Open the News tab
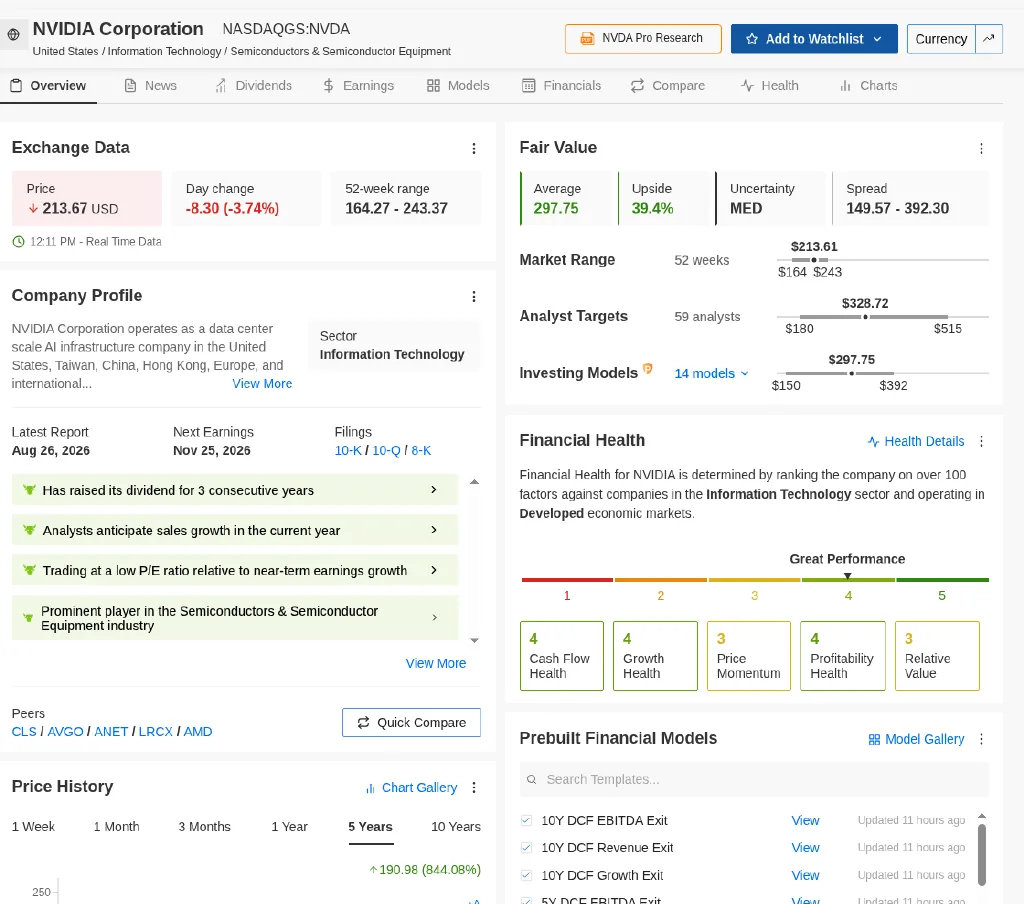The image size is (1024, 904). point(150,86)
